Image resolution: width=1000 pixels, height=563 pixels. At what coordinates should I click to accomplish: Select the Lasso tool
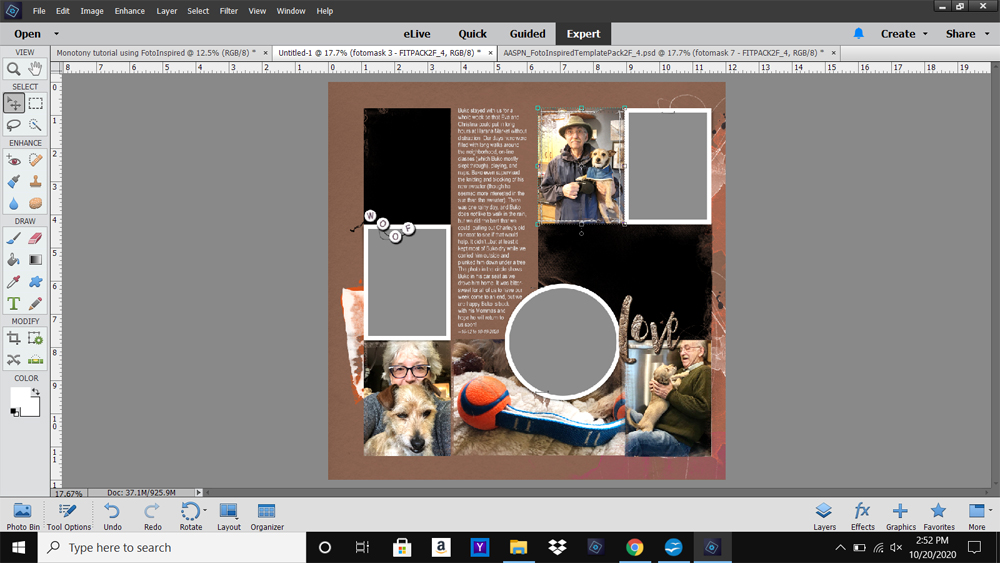point(13,124)
